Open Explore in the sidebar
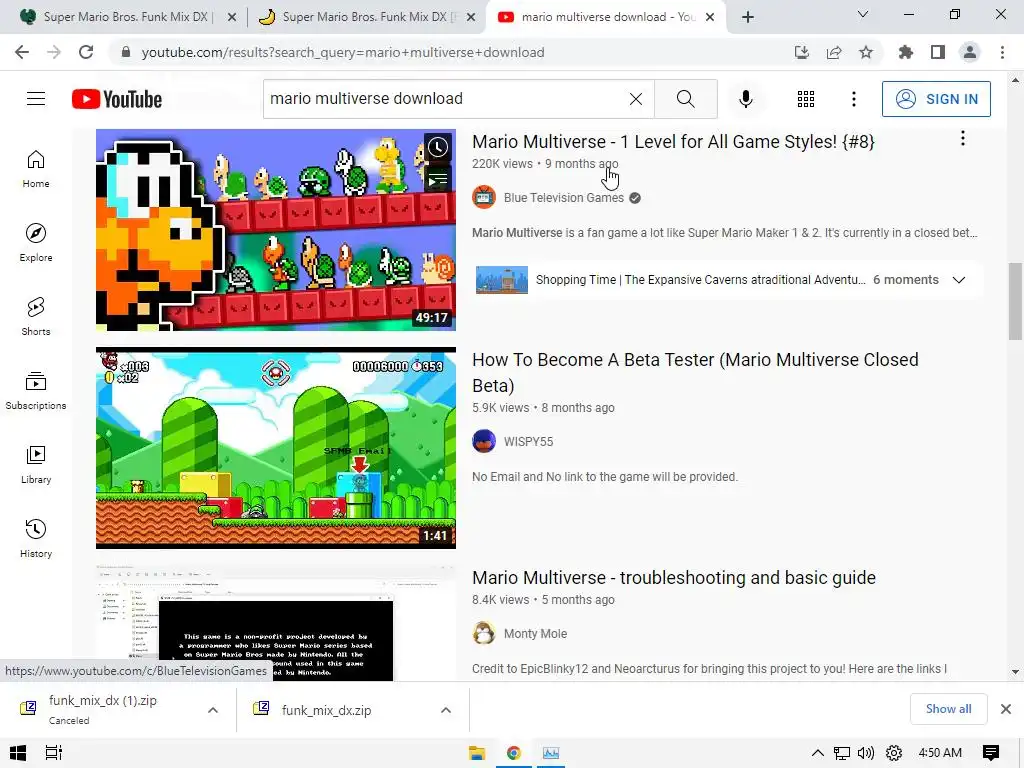This screenshot has width=1024, height=768. pos(36,242)
